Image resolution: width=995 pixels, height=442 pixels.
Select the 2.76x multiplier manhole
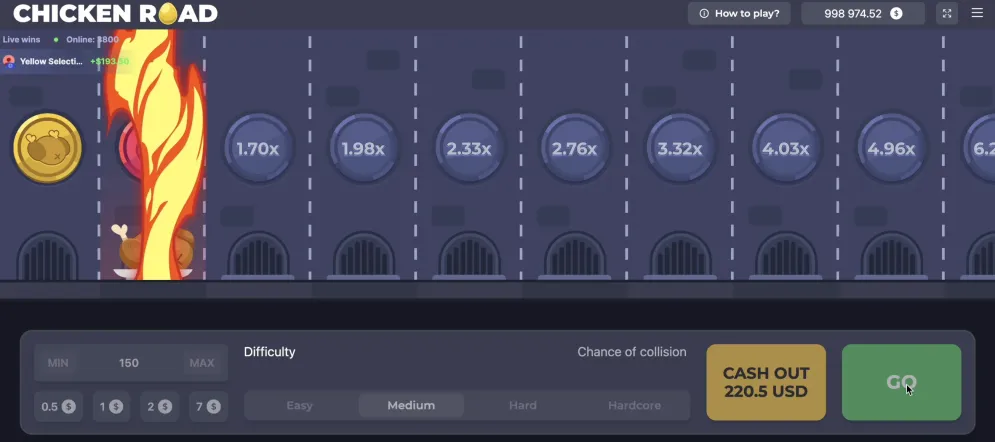[574, 148]
